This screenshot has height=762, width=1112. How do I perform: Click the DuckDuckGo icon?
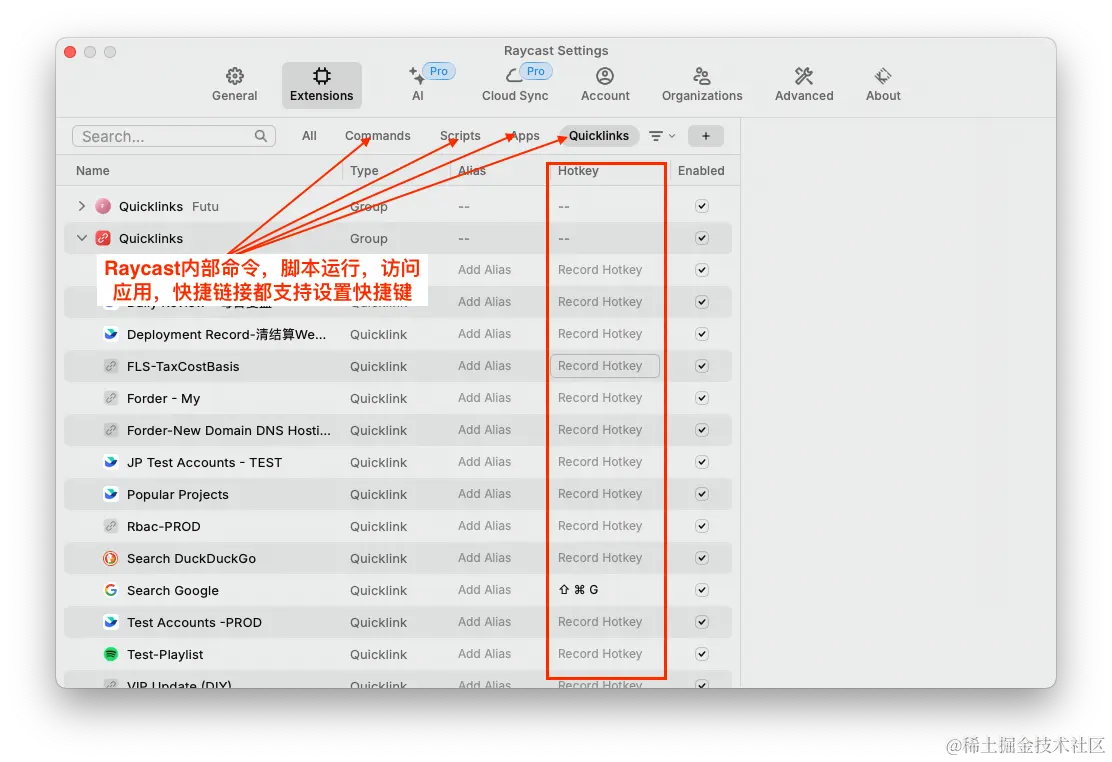point(111,558)
